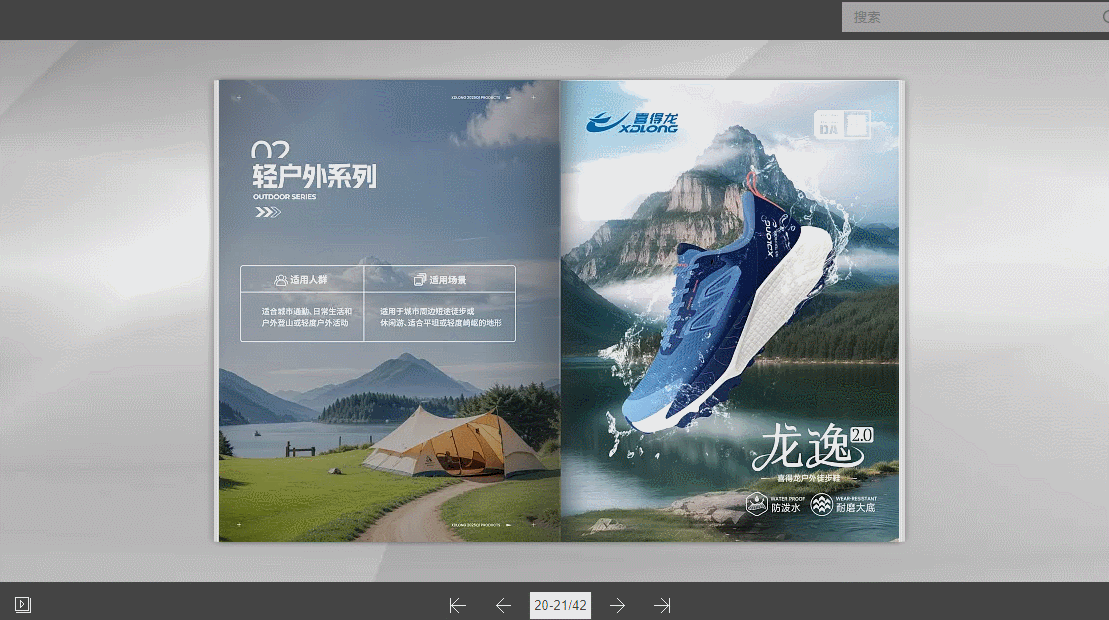Click the DA badge on the right page

[842, 124]
